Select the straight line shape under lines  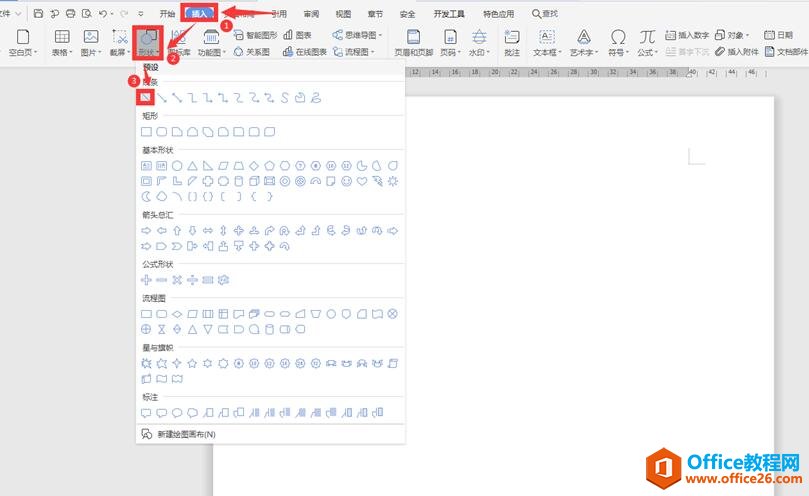(146, 97)
